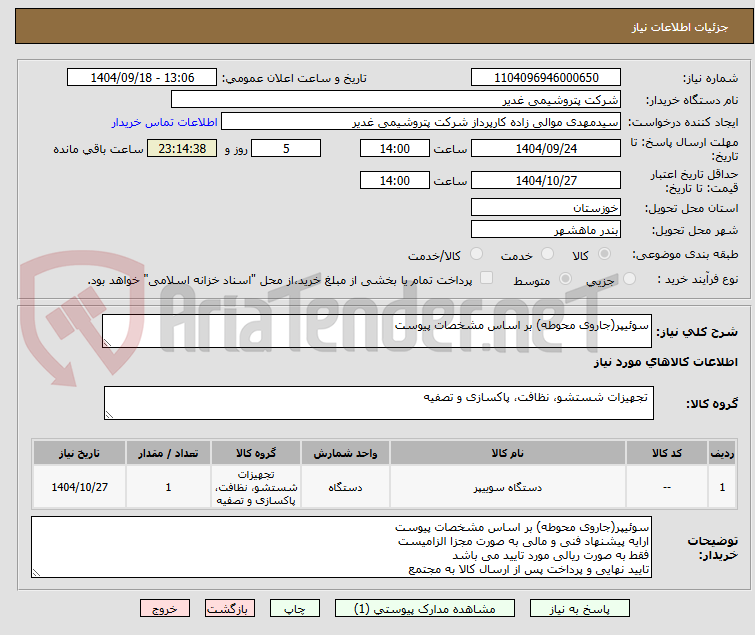Click the remaining time field 23:14:38
The height and width of the screenshot is (635, 755).
[182, 148]
